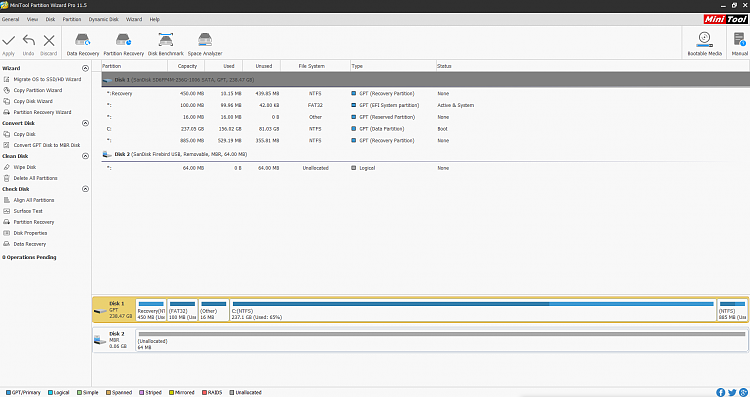
Task: Open the Partition menu
Action: [x=72, y=20]
